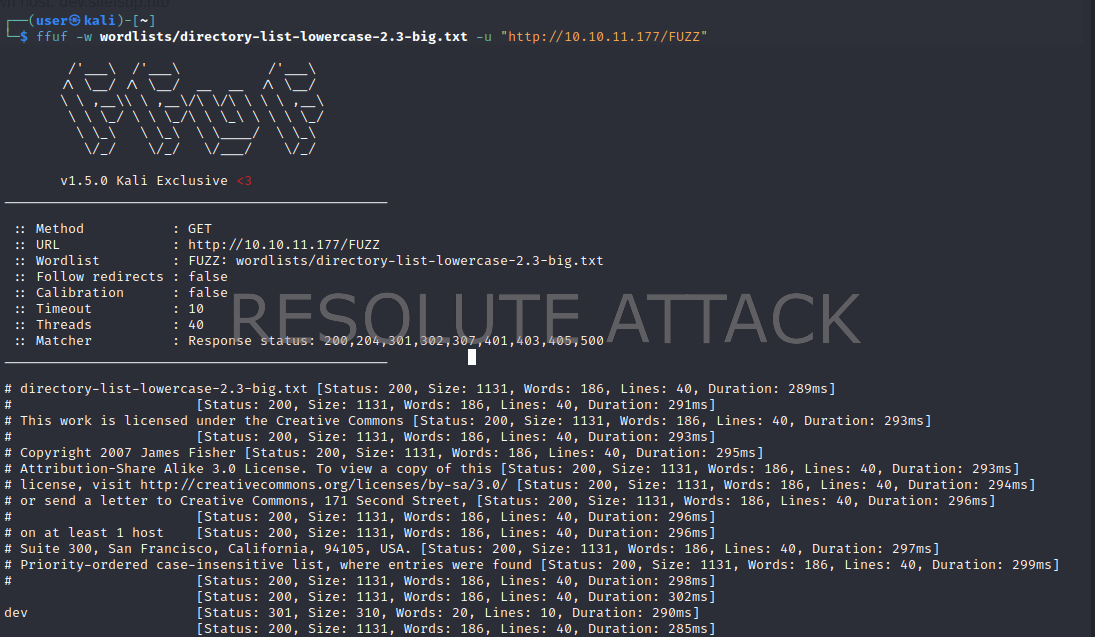Click the 'dev' result entry
This screenshot has width=1095, height=637.
tap(16, 613)
